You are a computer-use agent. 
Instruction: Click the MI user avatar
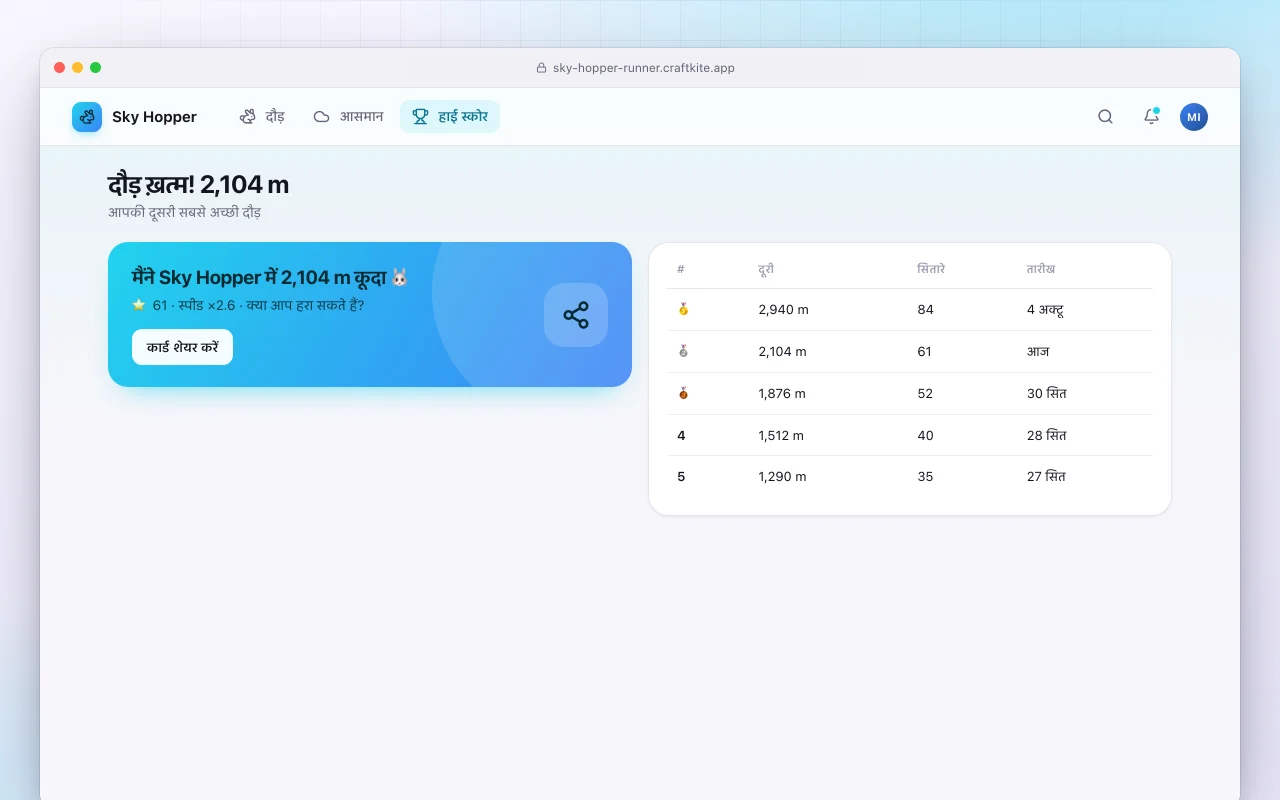1194,117
